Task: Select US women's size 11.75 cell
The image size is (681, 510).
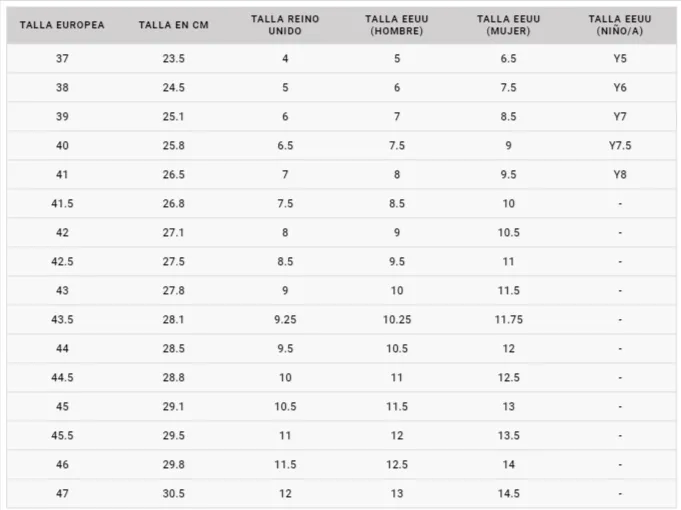Action: point(509,320)
